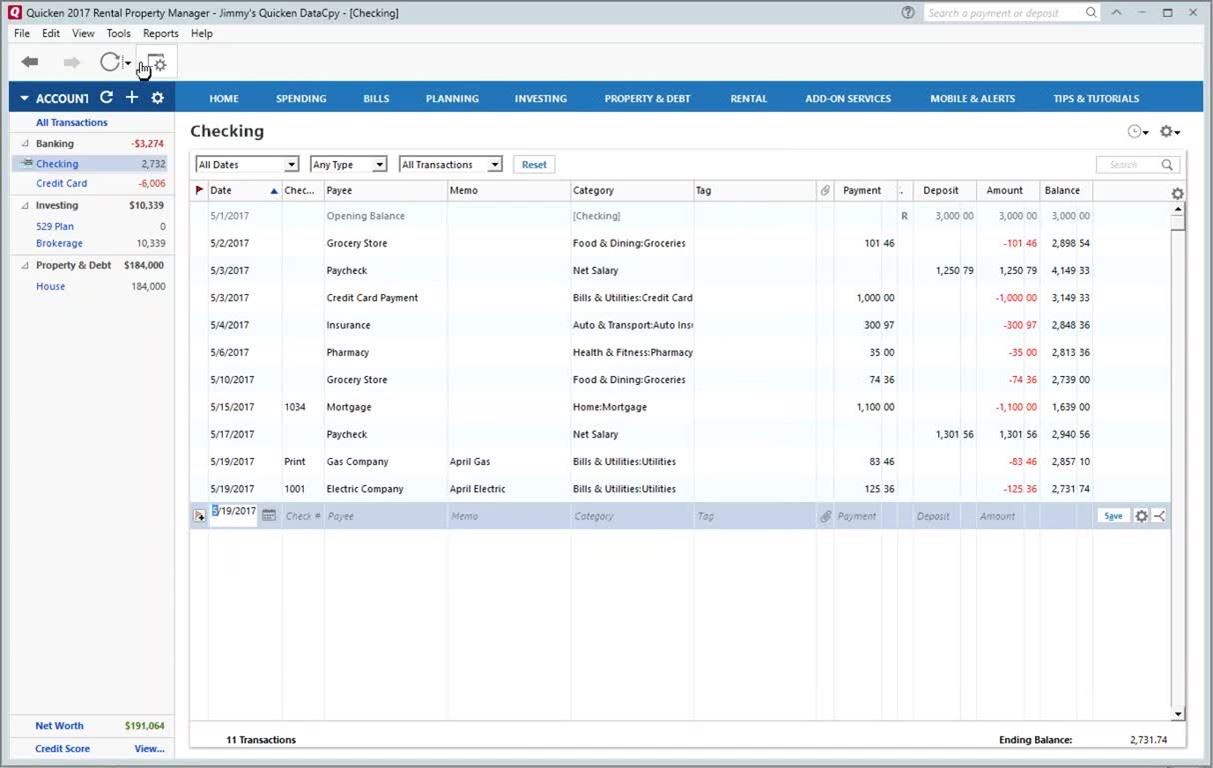
Task: Open the All Dates filter dropdown
Action: 247,165
